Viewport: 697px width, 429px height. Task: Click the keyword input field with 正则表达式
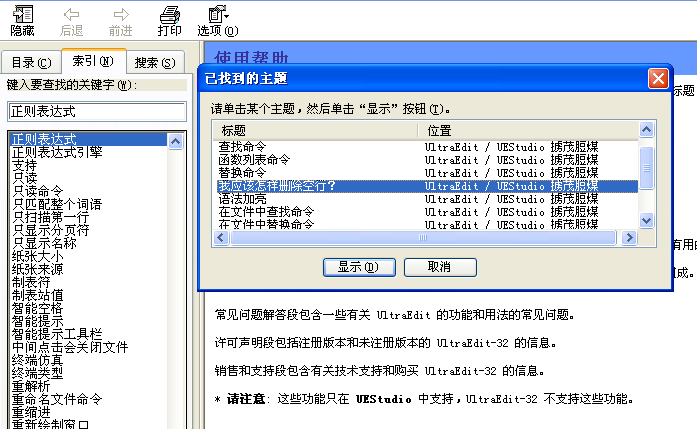pos(97,111)
